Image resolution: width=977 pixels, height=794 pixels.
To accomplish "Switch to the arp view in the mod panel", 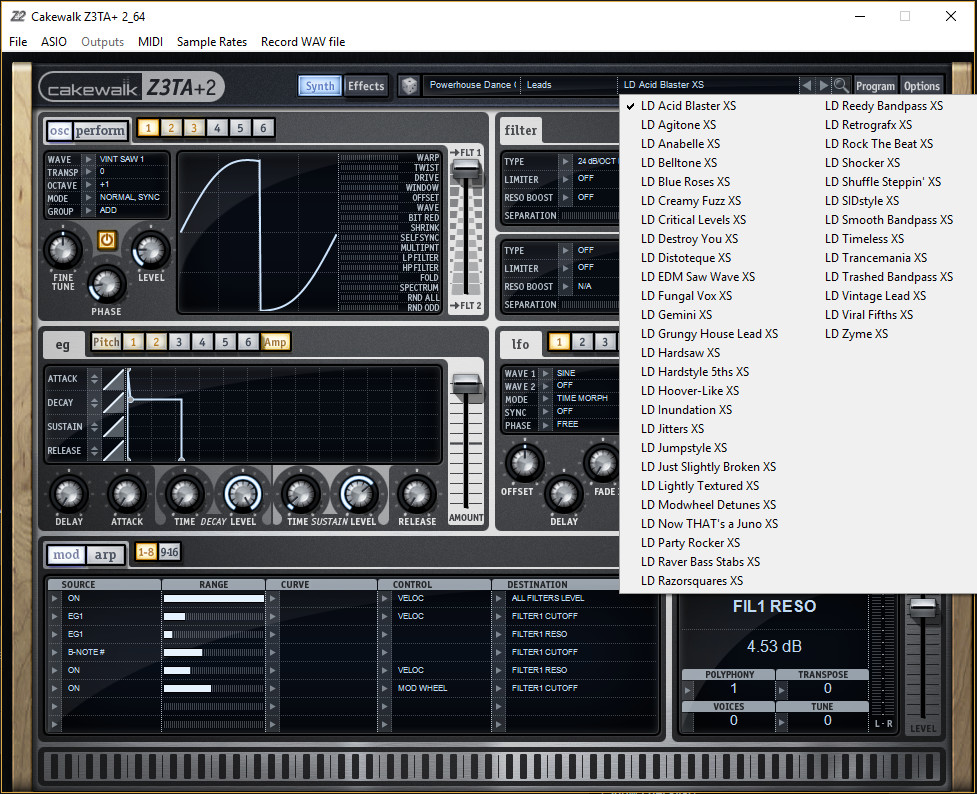I will click(108, 554).
